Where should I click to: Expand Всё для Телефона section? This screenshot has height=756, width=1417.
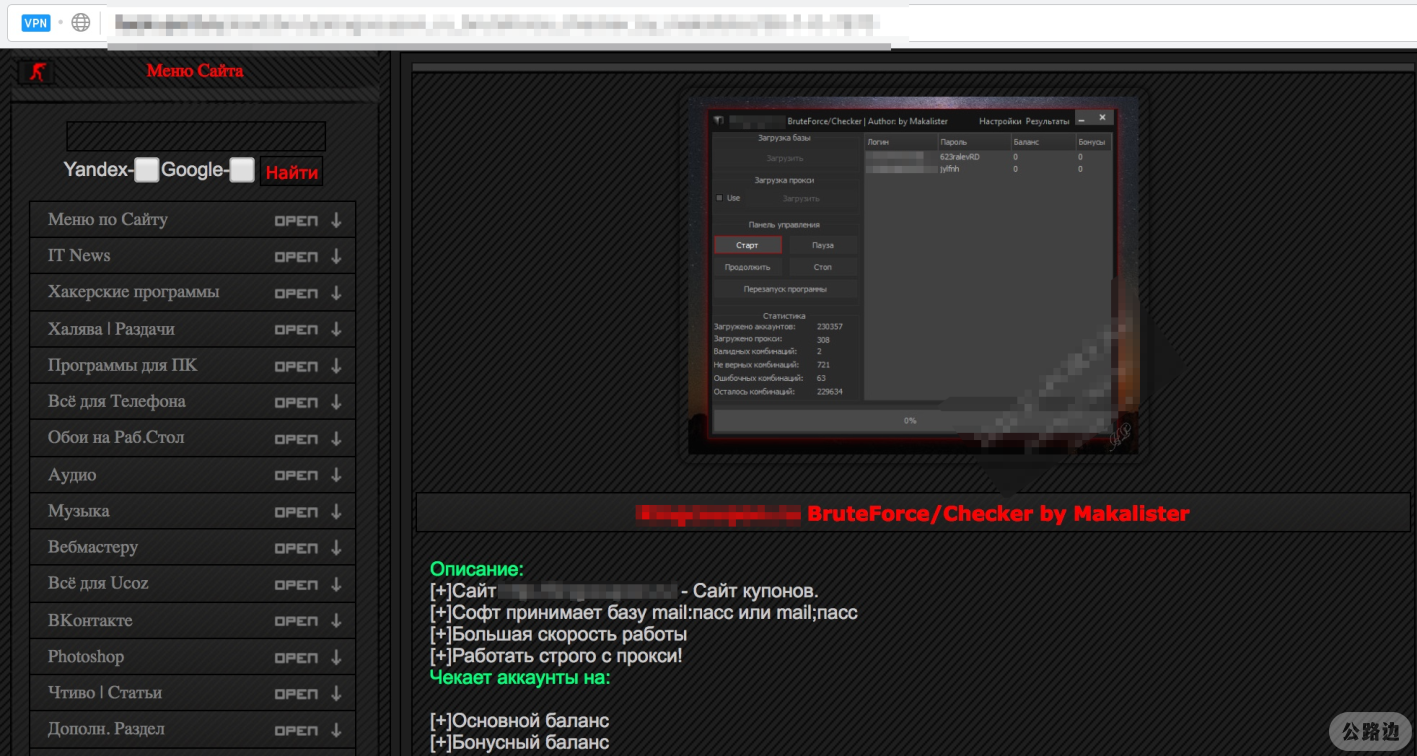(192, 402)
